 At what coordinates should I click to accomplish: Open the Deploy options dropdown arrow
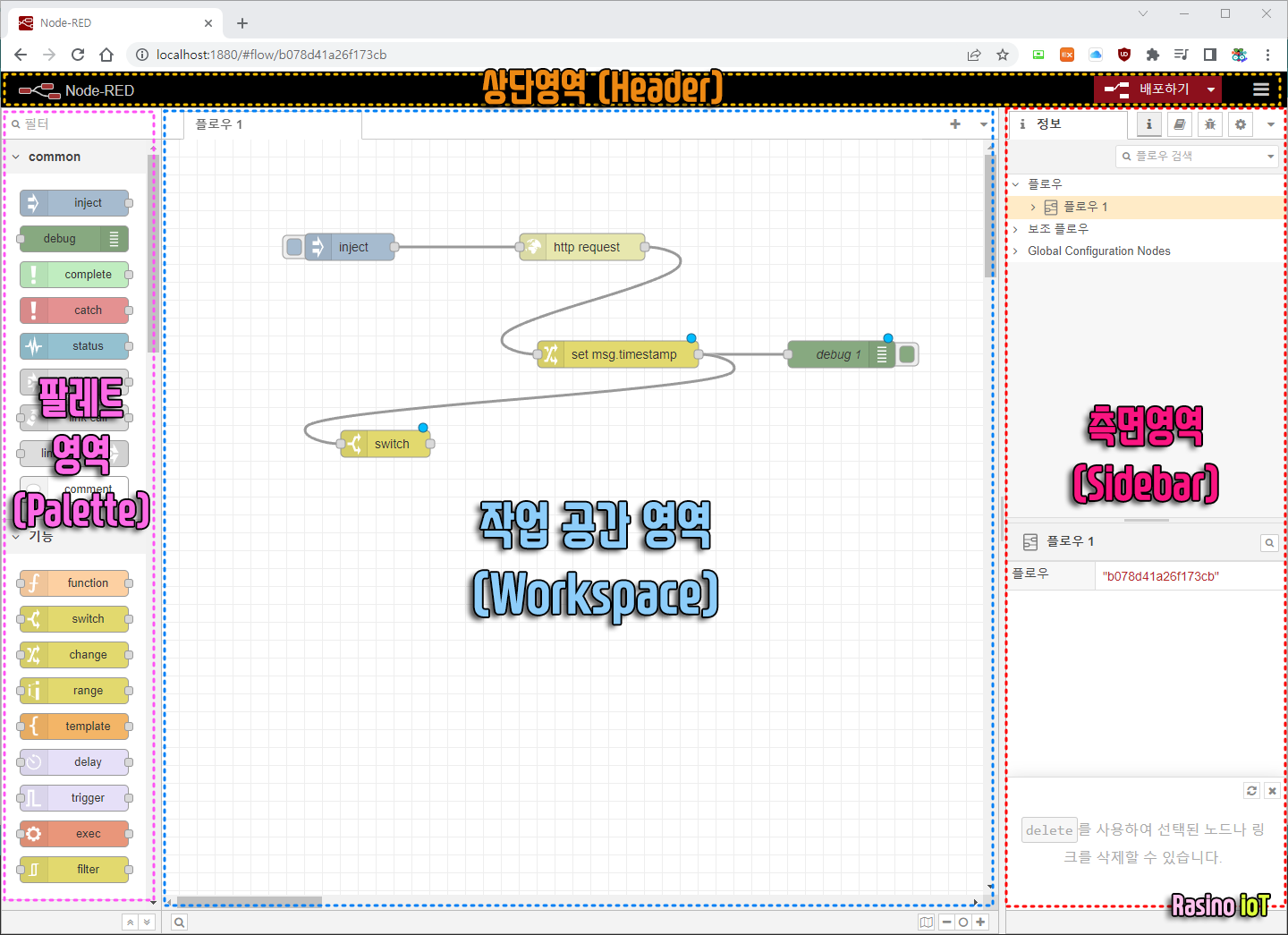(1211, 89)
